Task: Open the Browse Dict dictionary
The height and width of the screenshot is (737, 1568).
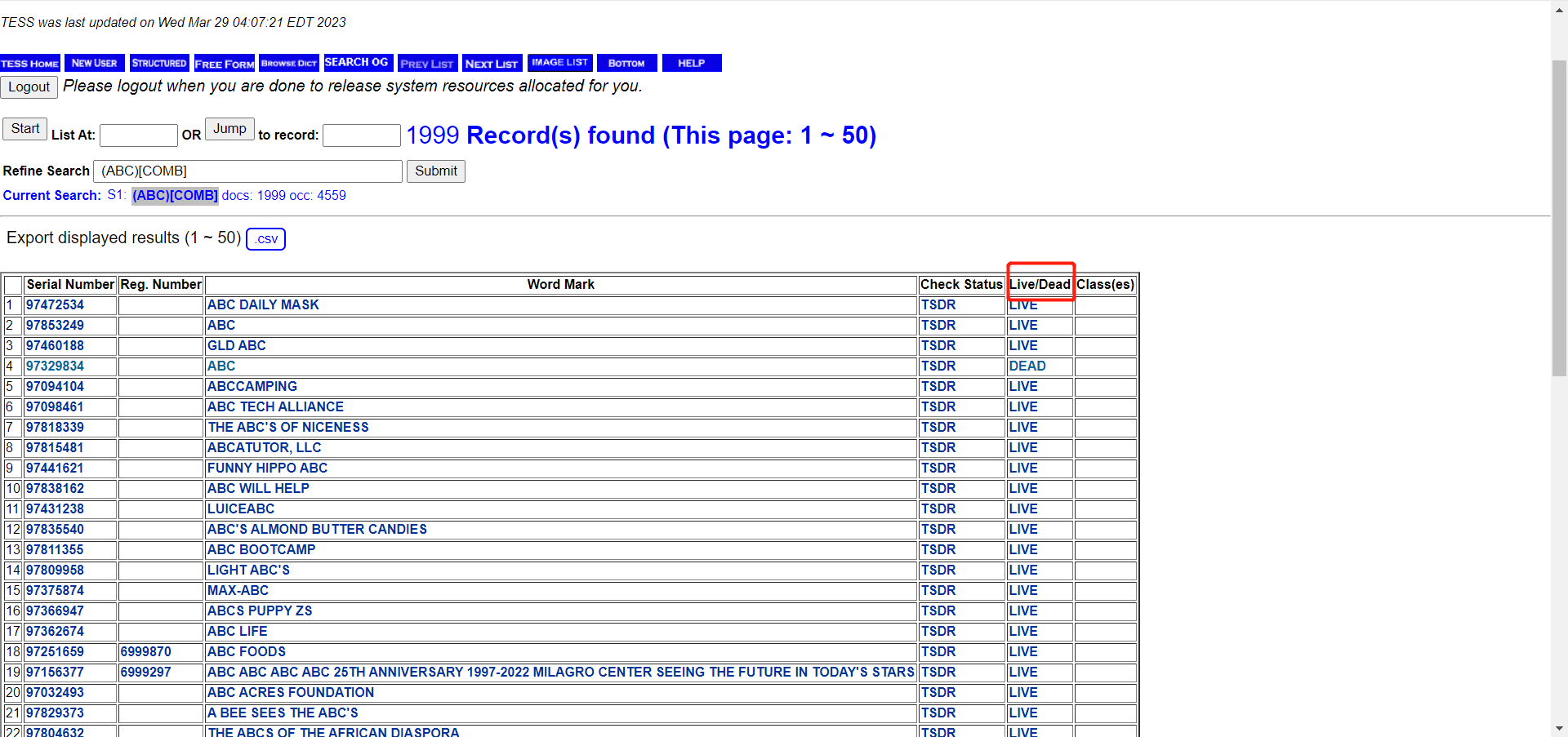Action: [288, 63]
